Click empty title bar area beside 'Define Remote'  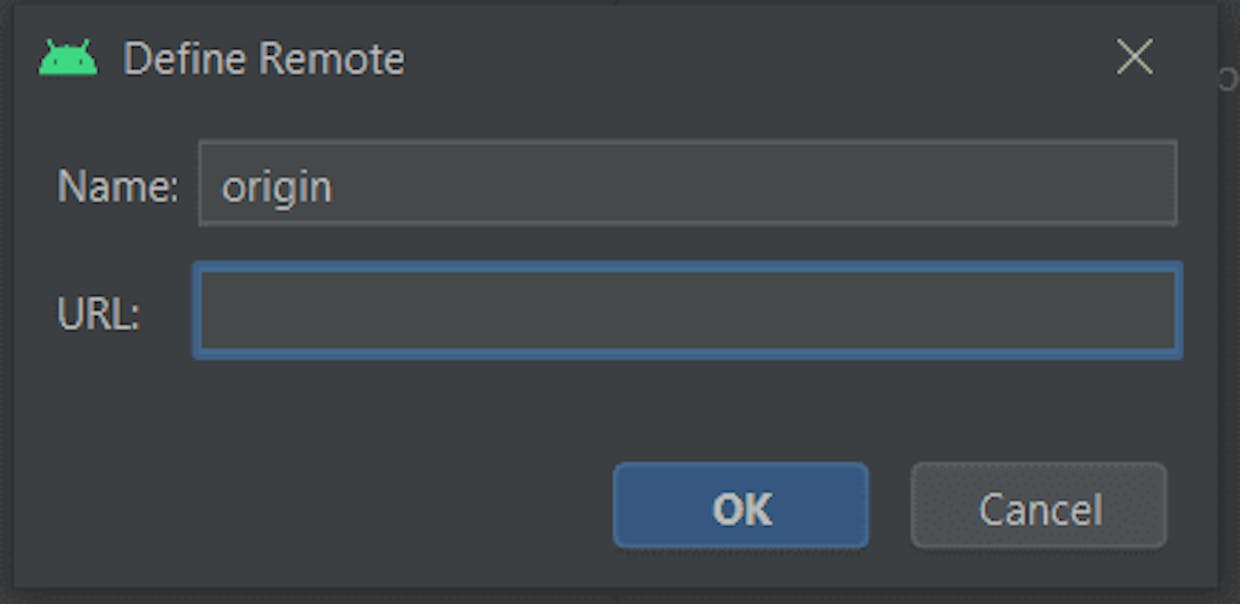[x=760, y=59]
